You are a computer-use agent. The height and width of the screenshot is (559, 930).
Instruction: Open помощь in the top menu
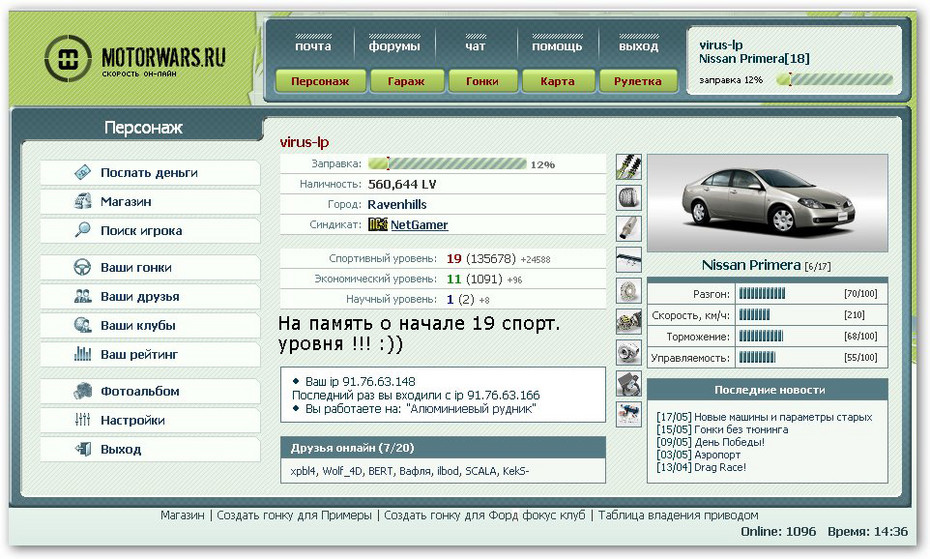click(557, 46)
